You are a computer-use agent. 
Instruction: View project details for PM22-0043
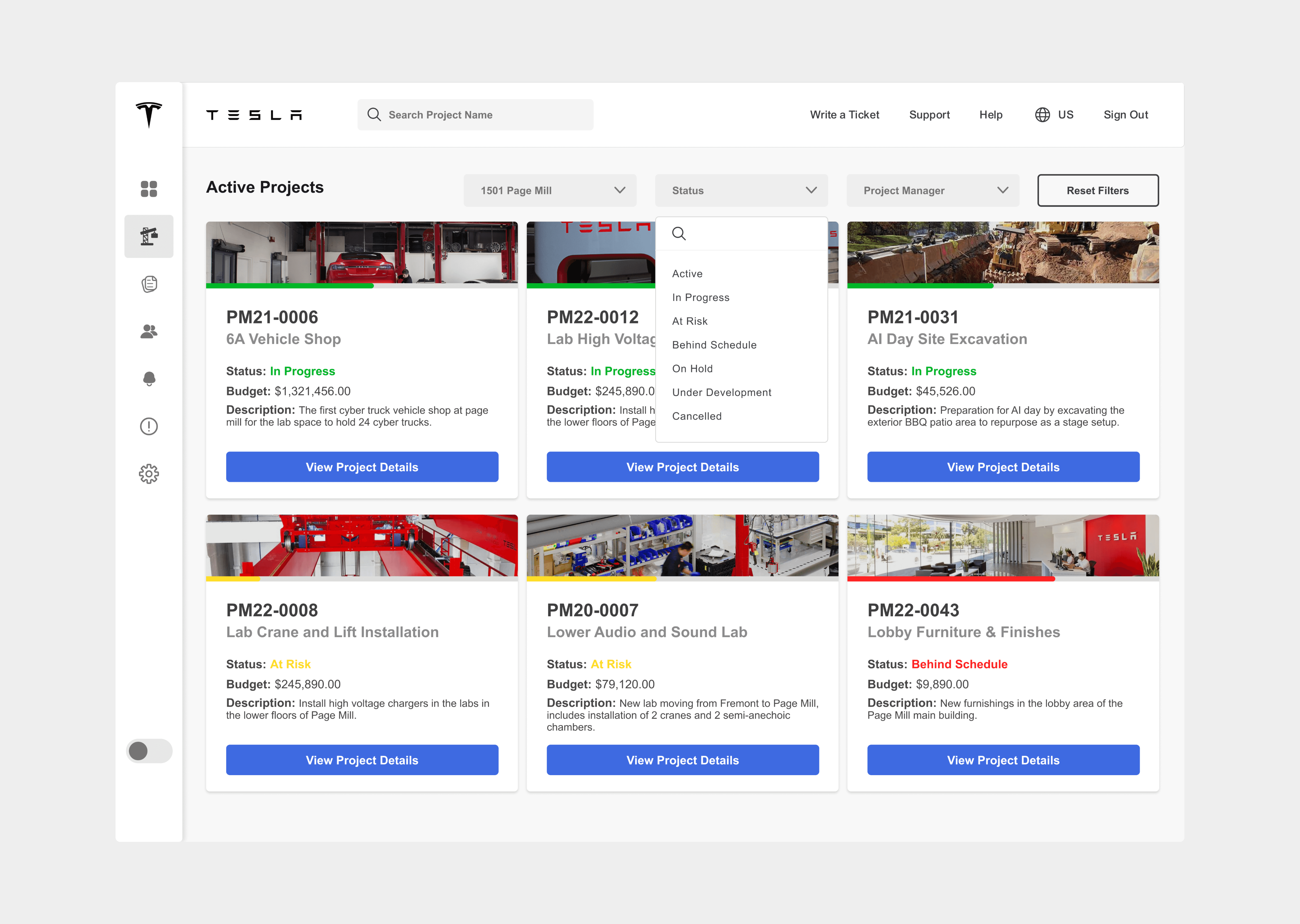pos(1003,760)
